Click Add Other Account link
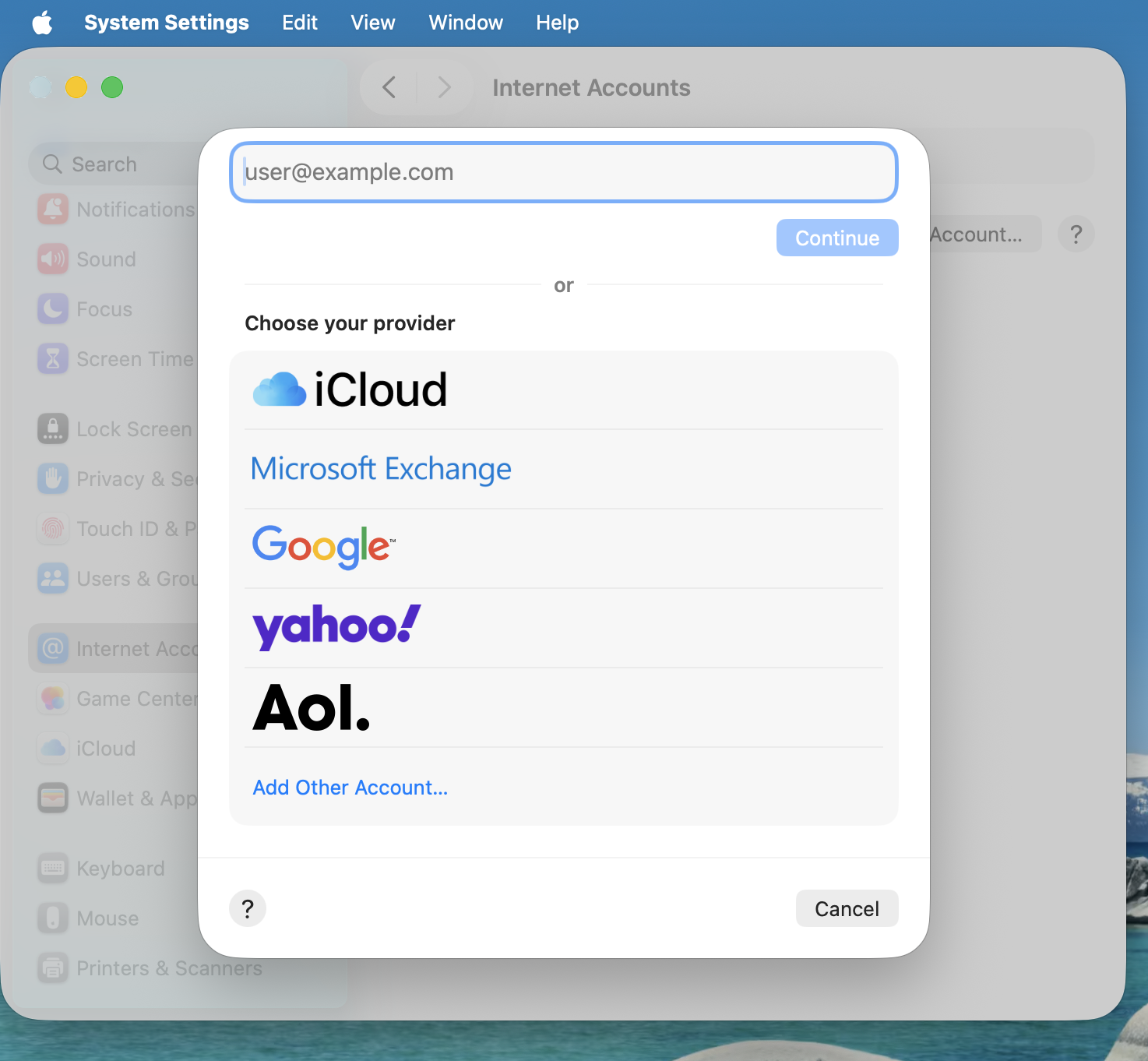 point(349,787)
